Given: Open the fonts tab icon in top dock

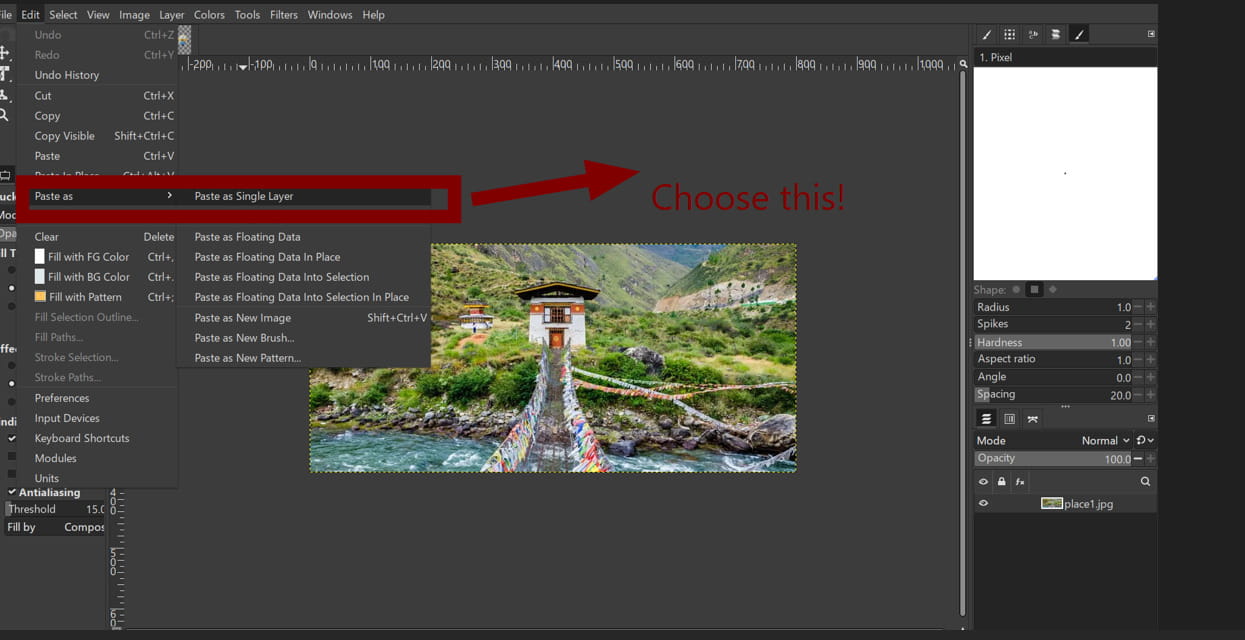Looking at the screenshot, I should [1033, 34].
